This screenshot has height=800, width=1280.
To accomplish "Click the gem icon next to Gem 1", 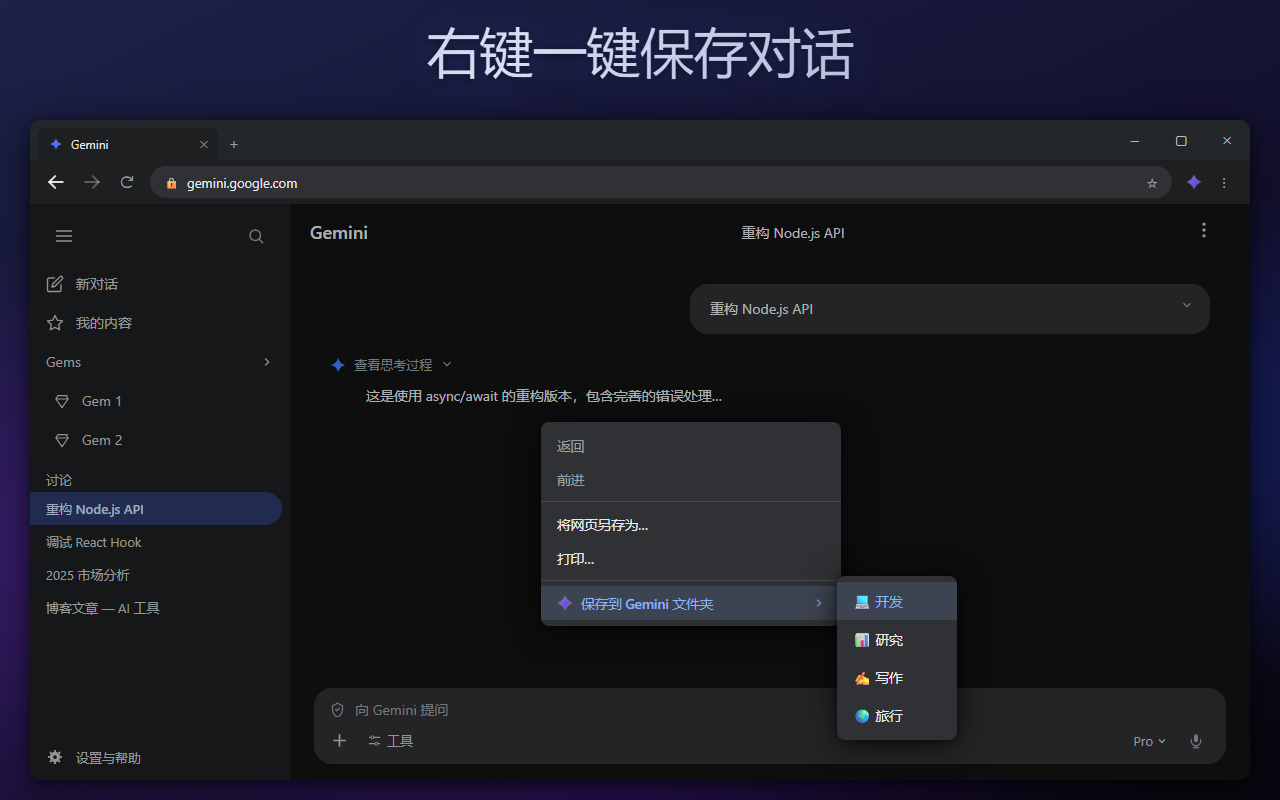I will point(62,401).
